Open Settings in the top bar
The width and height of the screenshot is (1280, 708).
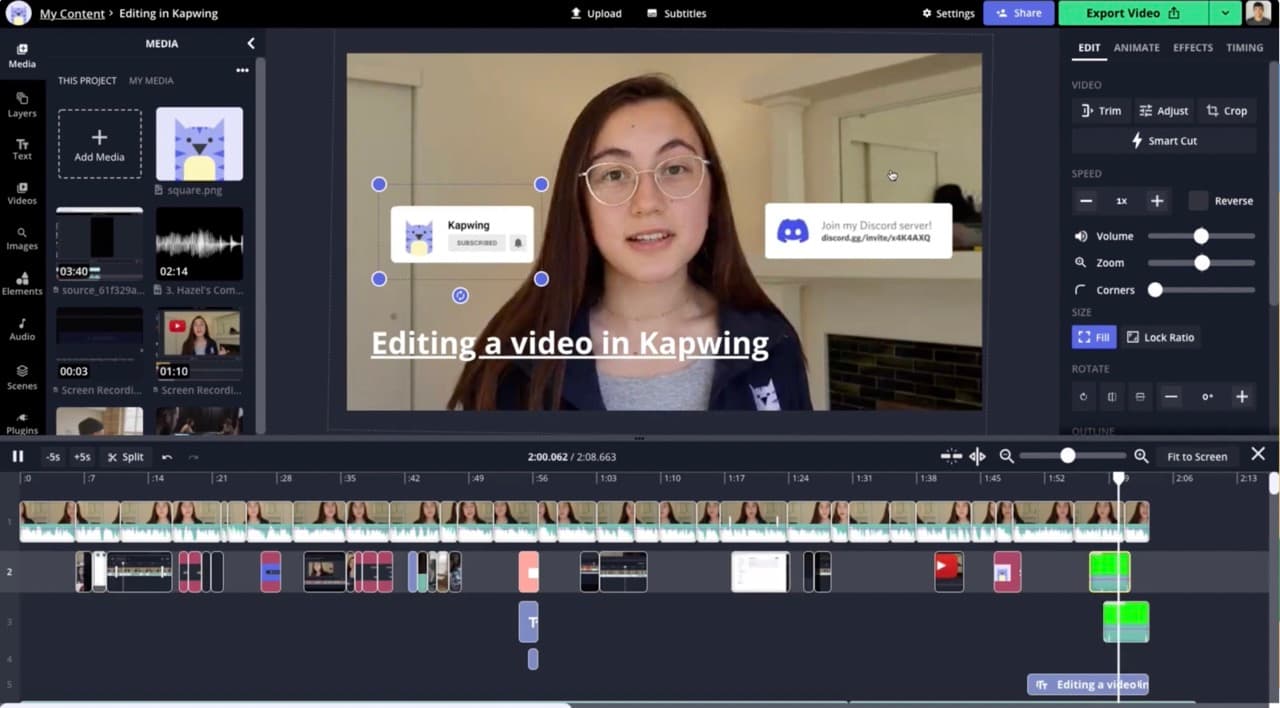pyautogui.click(x=948, y=13)
